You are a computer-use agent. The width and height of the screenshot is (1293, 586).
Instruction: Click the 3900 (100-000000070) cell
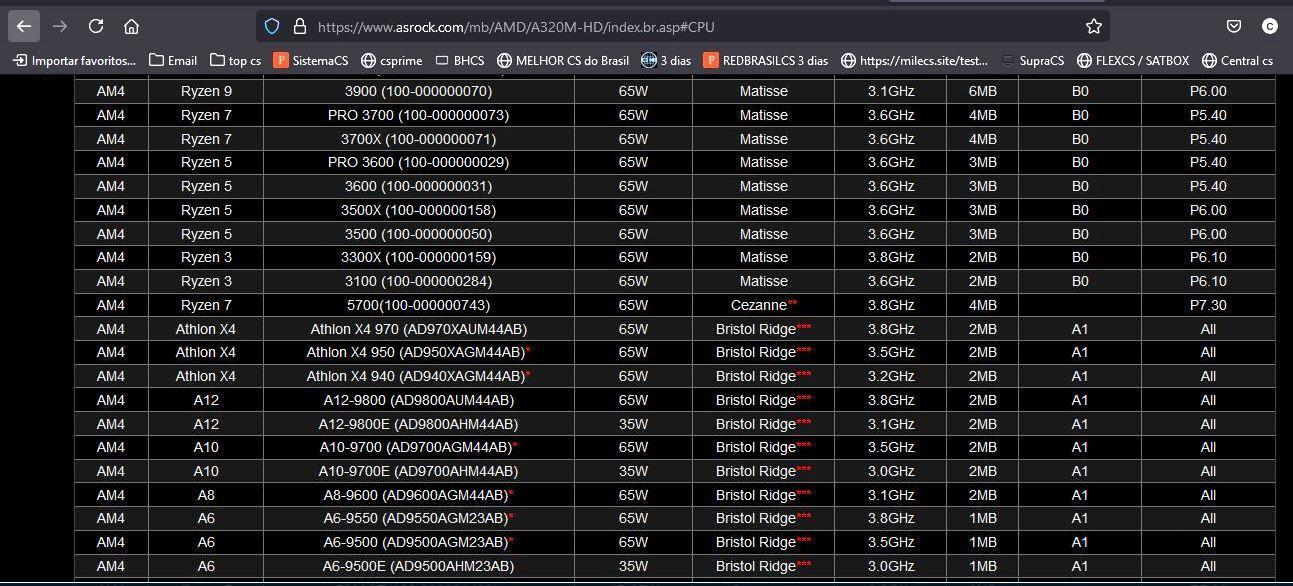(x=418, y=91)
